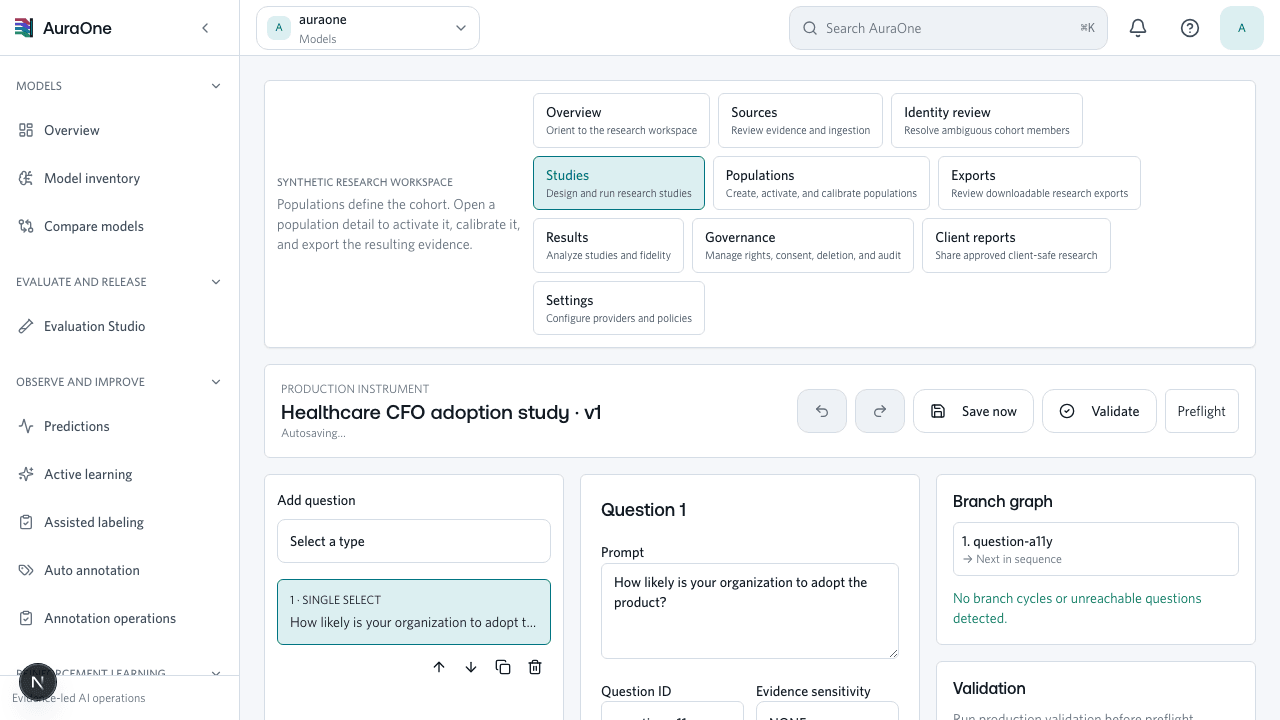The height and width of the screenshot is (720, 1280).
Task: Click Save now button
Action: (973, 411)
